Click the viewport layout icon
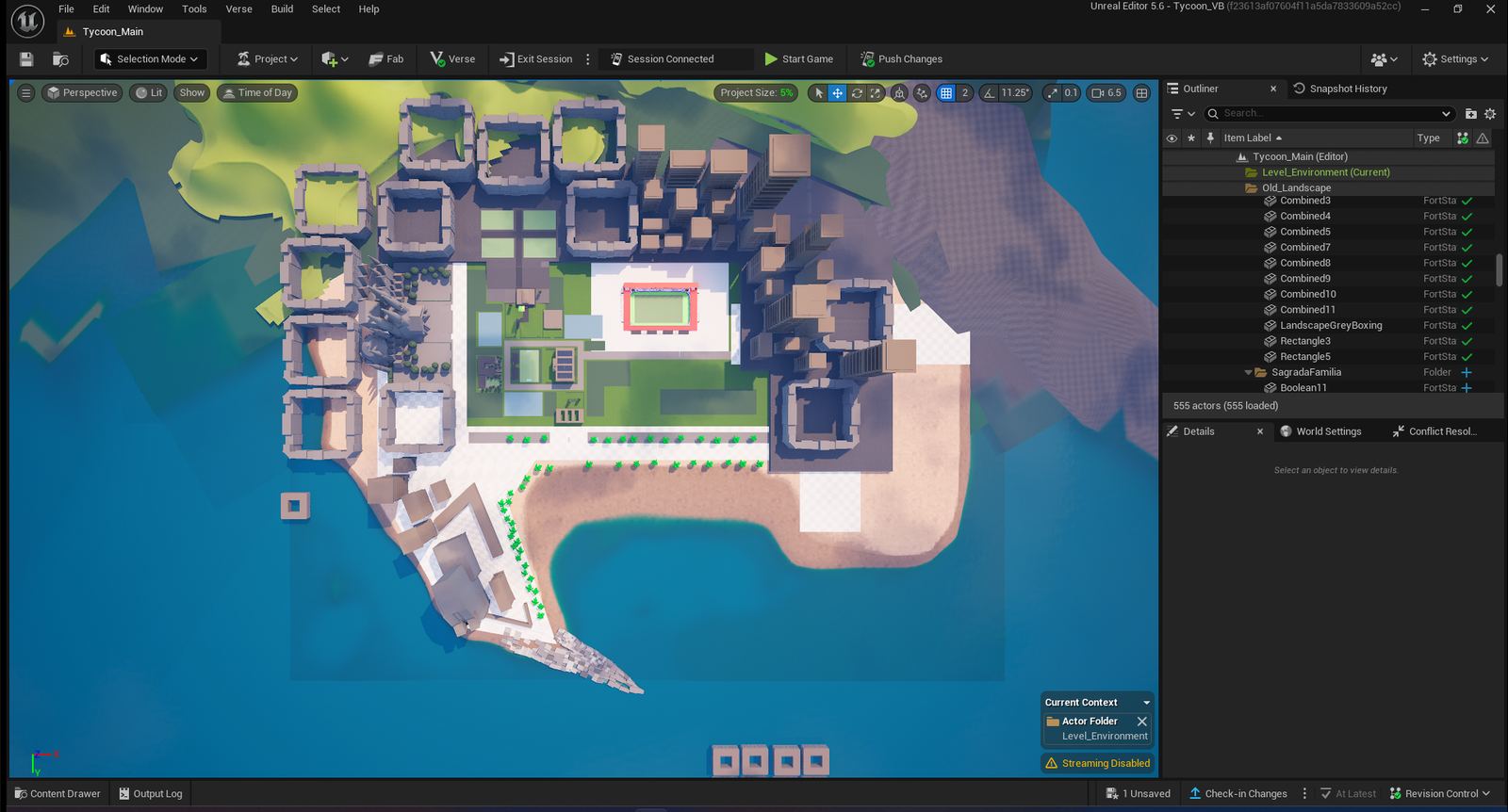The height and width of the screenshot is (812, 1508). click(x=1141, y=93)
